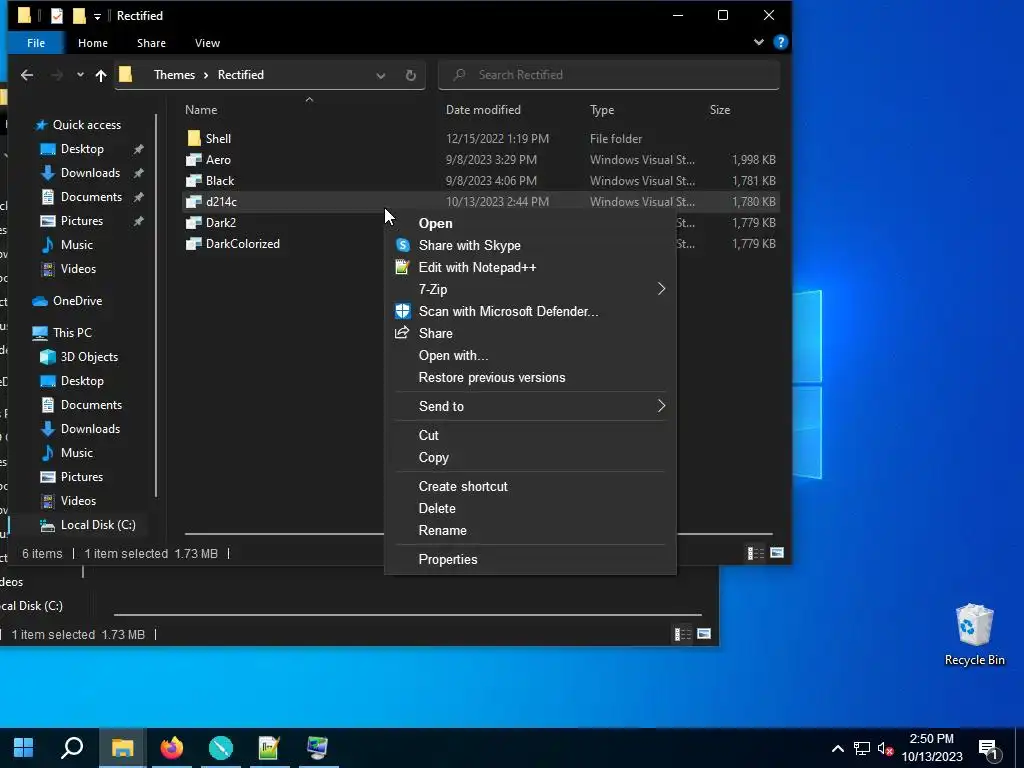This screenshot has height=768, width=1024.
Task: Sort files by the Name column header
Action: (201, 110)
